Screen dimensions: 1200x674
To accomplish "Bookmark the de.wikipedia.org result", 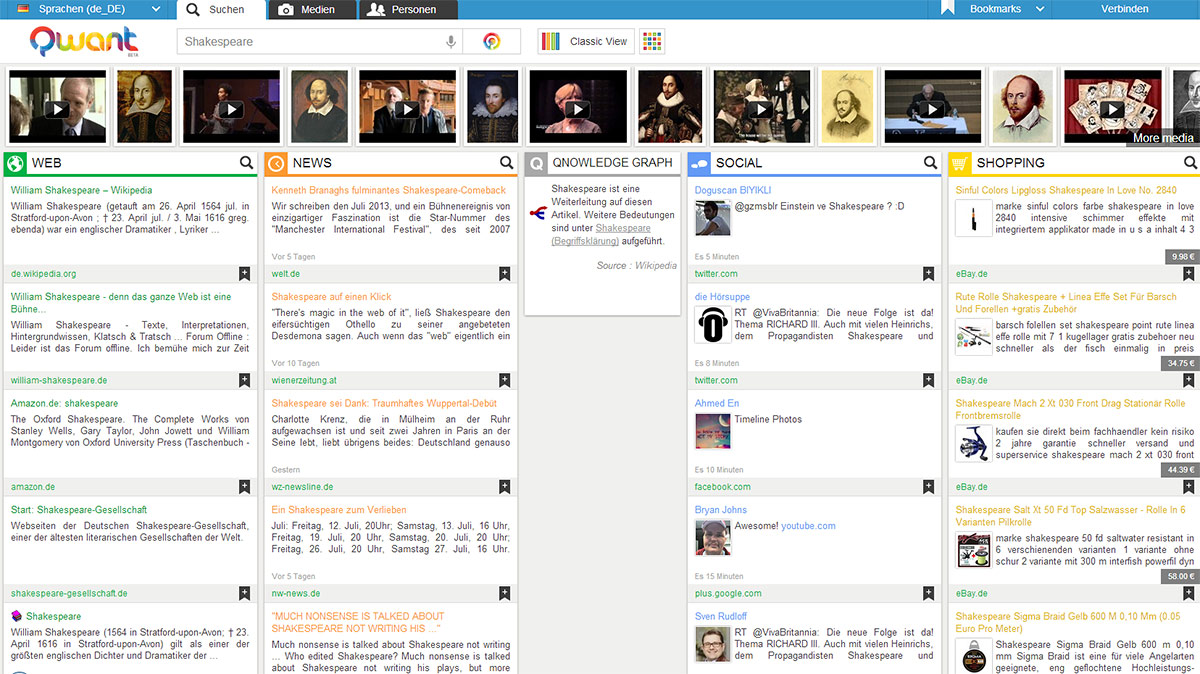I will tap(245, 273).
